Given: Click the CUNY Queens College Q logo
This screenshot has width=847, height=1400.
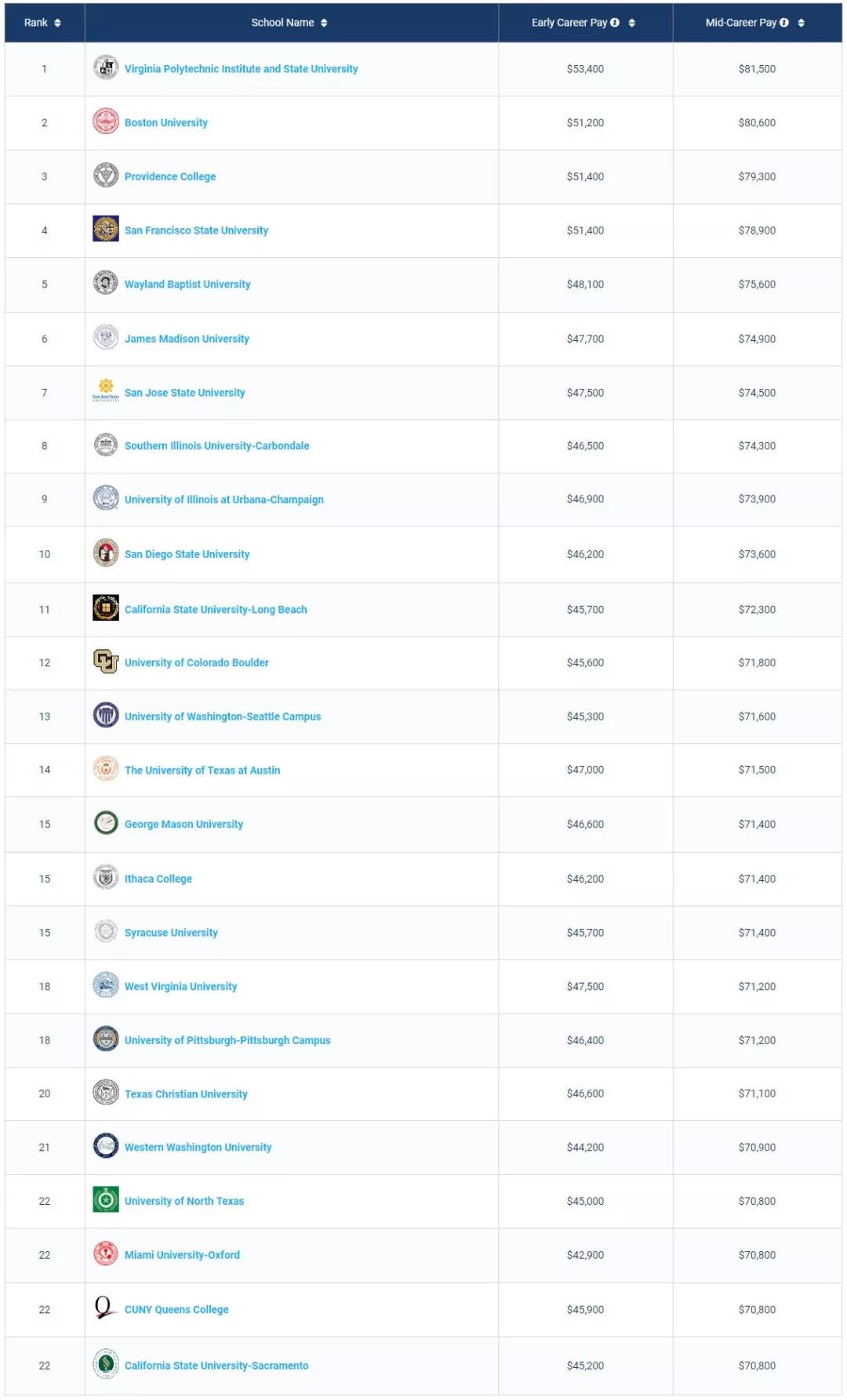Looking at the screenshot, I should point(104,1308).
